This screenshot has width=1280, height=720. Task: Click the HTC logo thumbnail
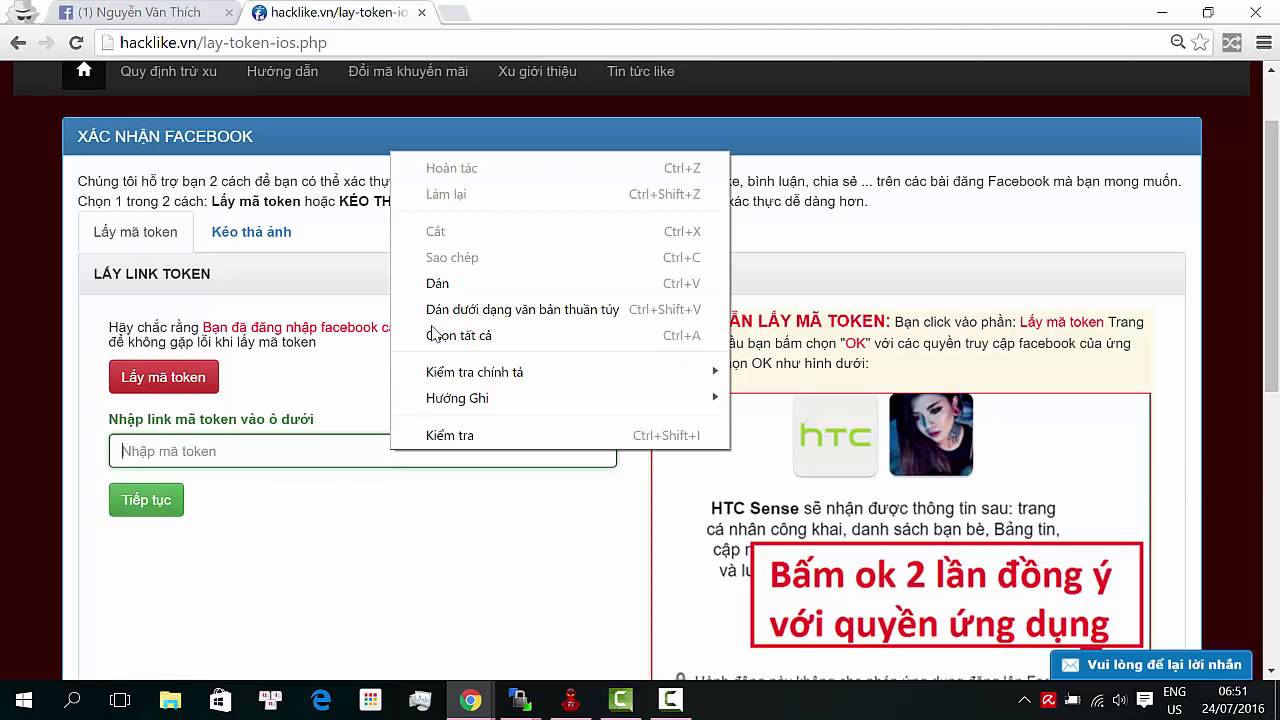point(835,435)
